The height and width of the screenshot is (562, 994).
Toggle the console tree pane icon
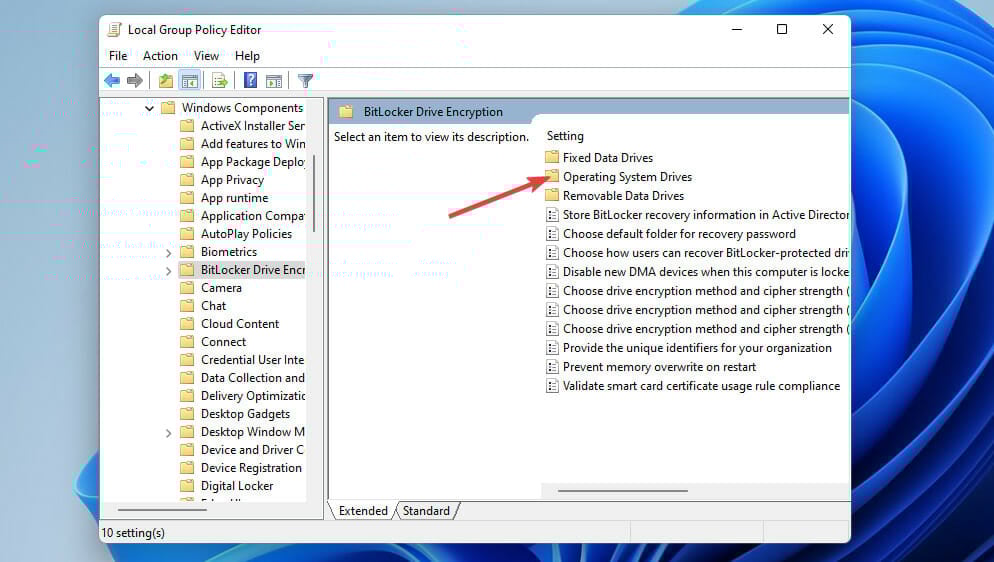pyautogui.click(x=190, y=80)
